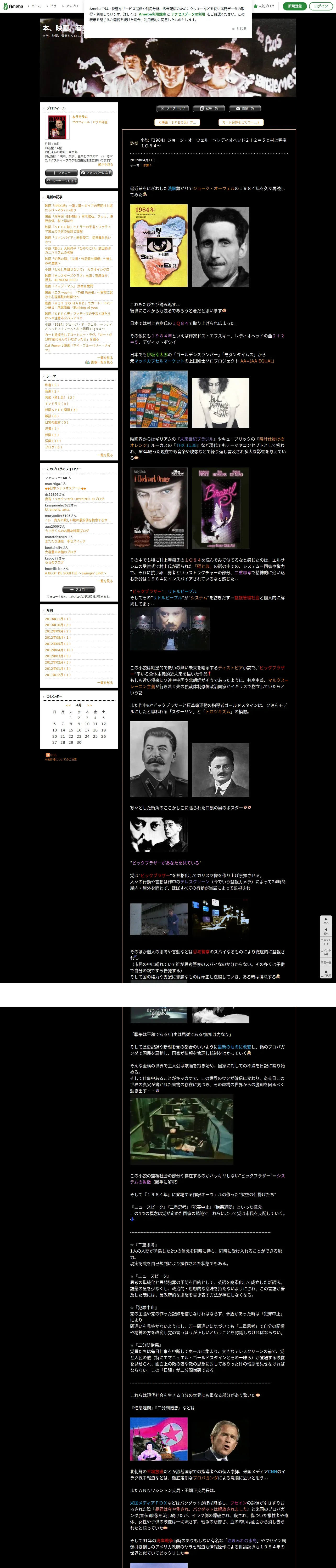Open A BOUT DE SOUFFLE follower blog
The width and height of the screenshot is (336, 1568).
click(76, 573)
